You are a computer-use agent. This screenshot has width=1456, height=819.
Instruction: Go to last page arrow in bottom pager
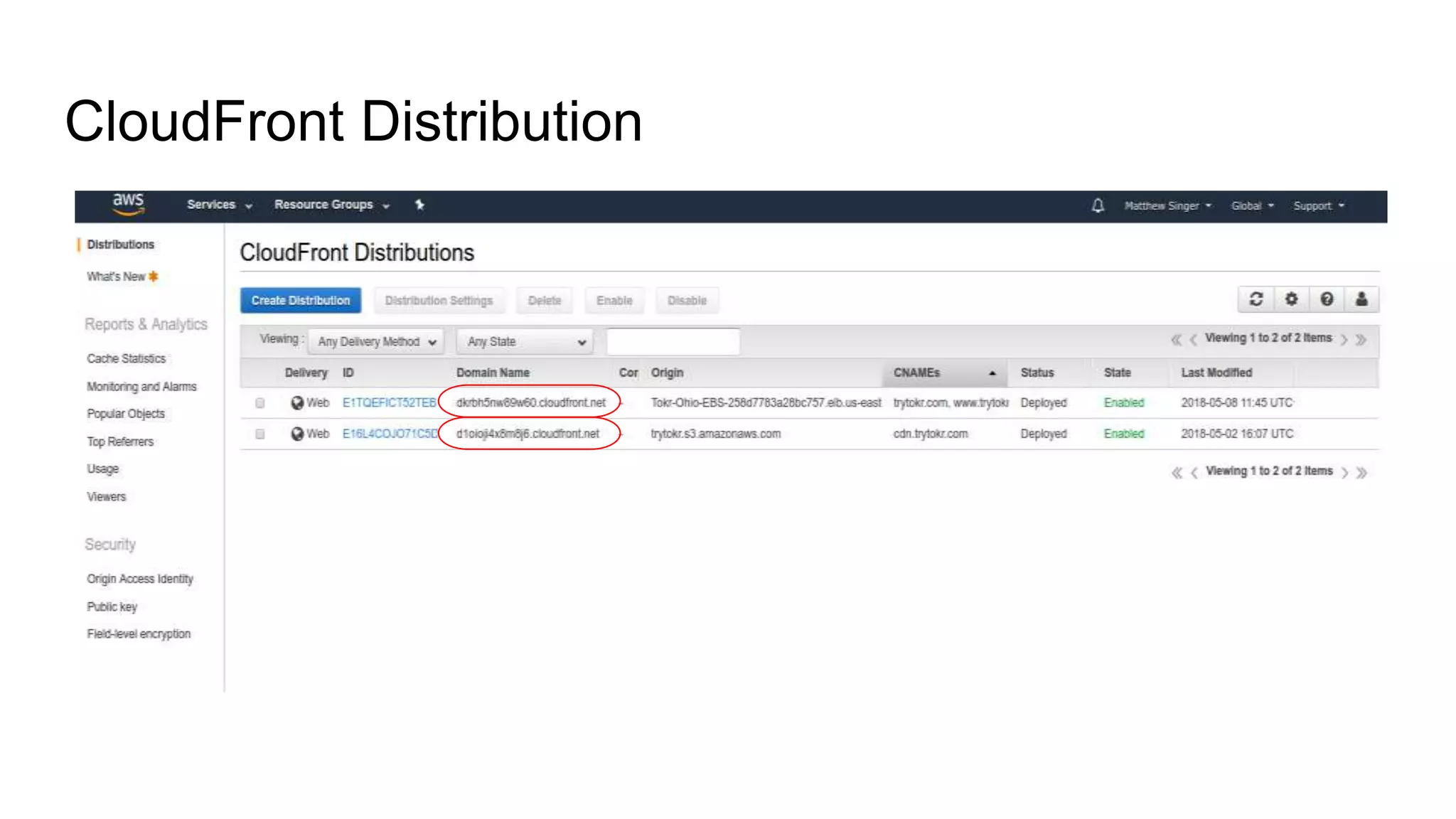point(1361,473)
